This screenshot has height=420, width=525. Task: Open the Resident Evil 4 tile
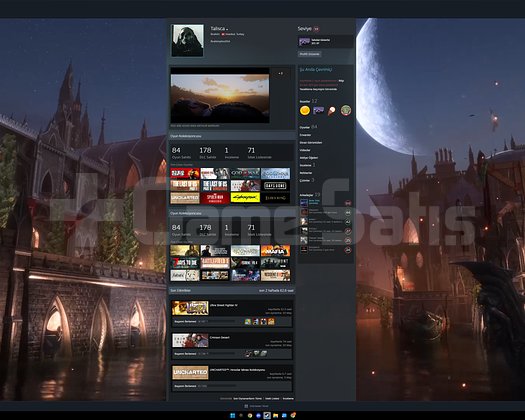[245, 263]
